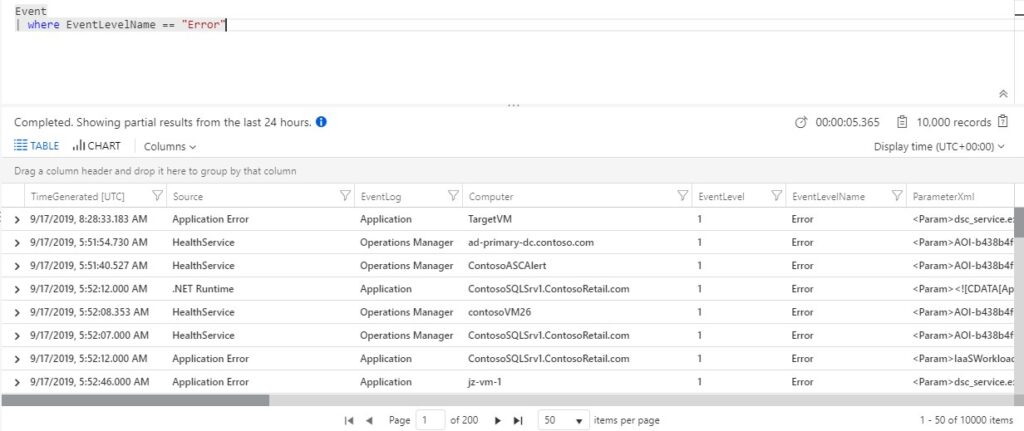The width and height of the screenshot is (1024, 431).
Task: Sort by Computer column header
Action: pyautogui.click(x=491, y=196)
